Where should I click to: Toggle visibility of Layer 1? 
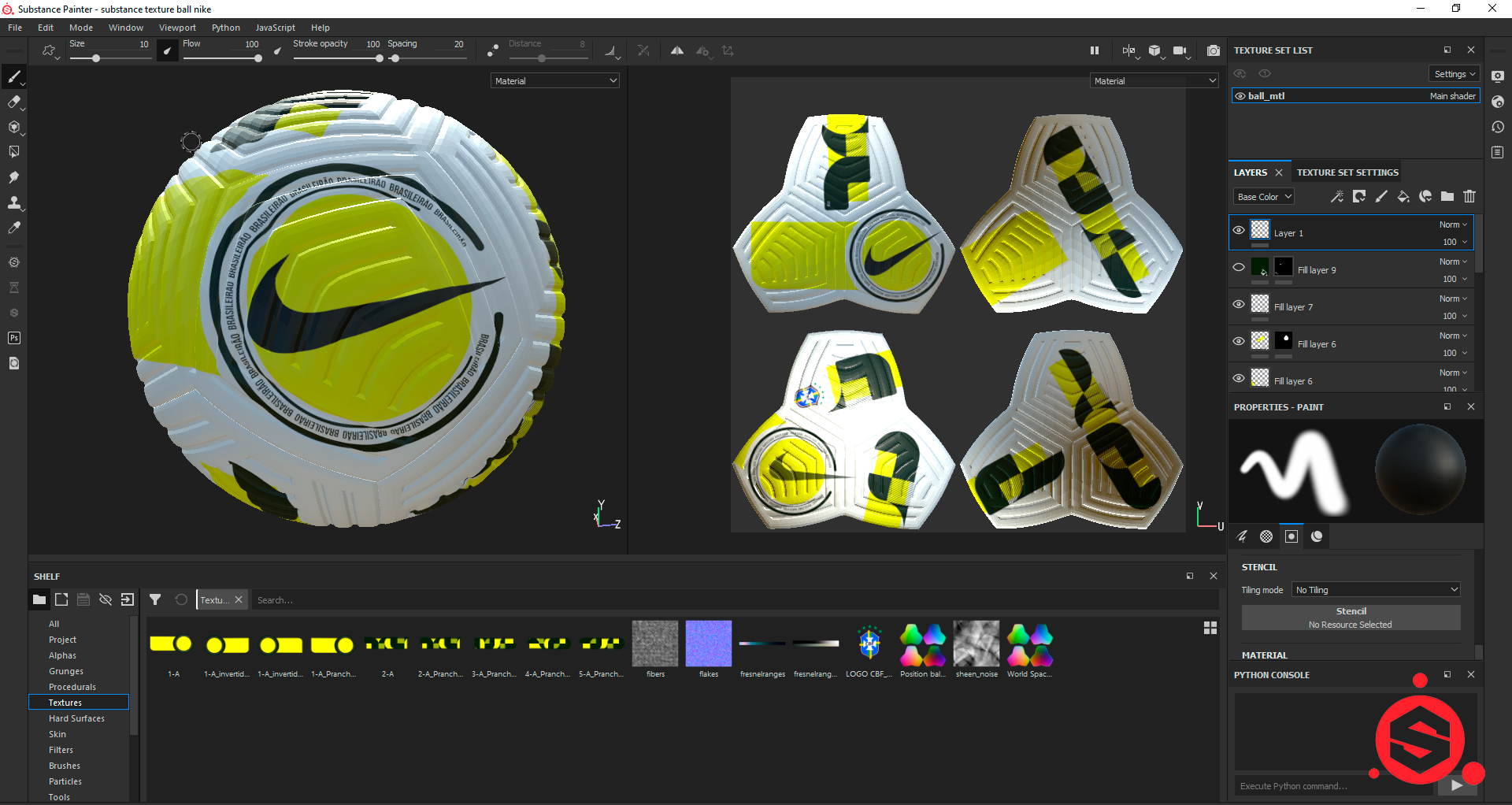point(1239,230)
